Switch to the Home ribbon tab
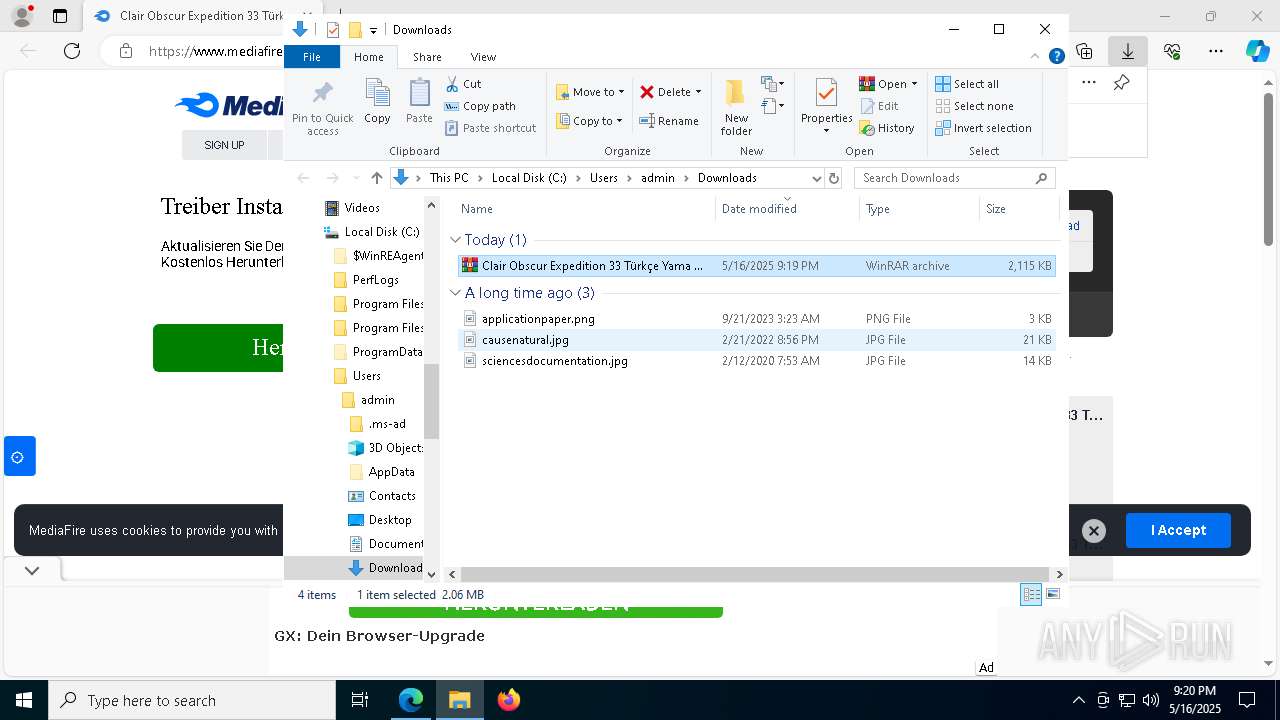The width and height of the screenshot is (1280, 720). point(368,57)
